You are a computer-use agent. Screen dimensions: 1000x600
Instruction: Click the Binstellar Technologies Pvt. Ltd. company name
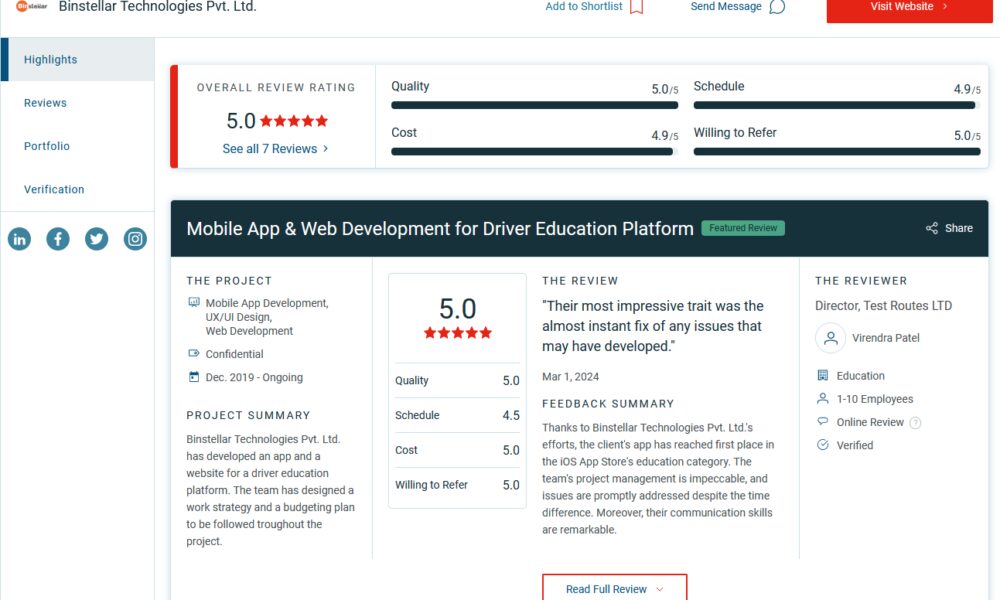coord(158,7)
